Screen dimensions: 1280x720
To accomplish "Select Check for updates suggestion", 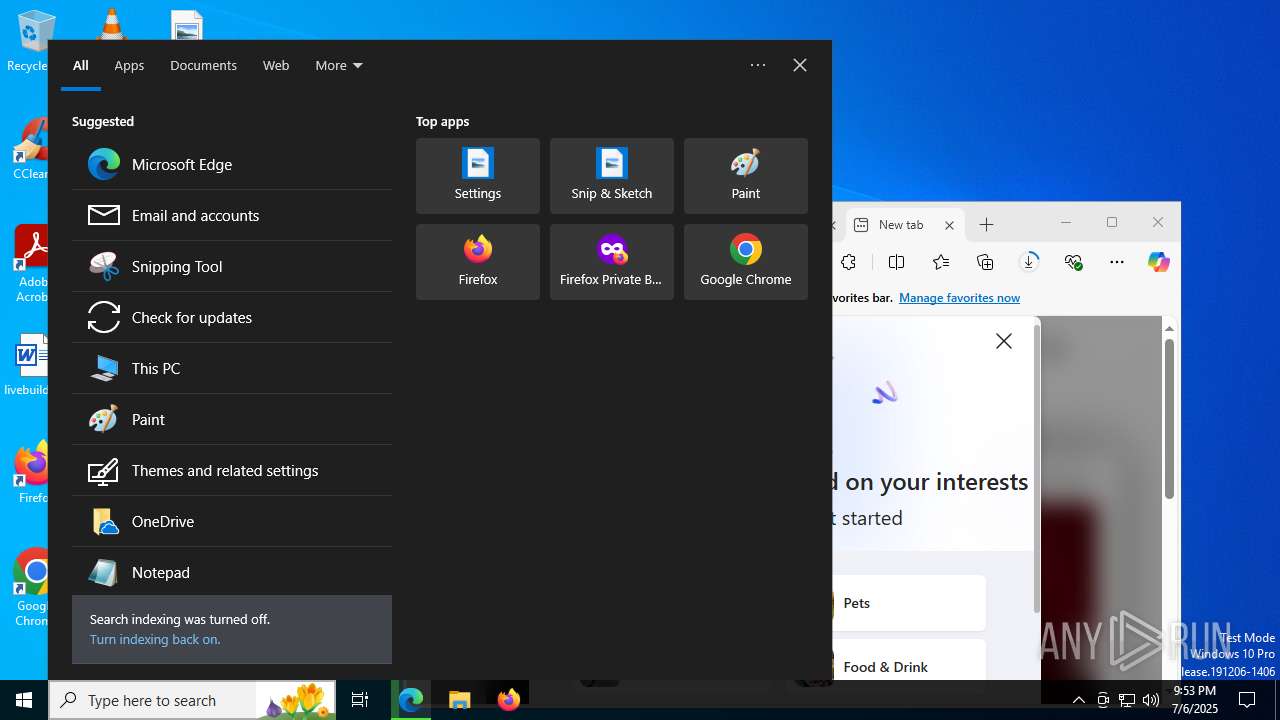I will (231, 317).
